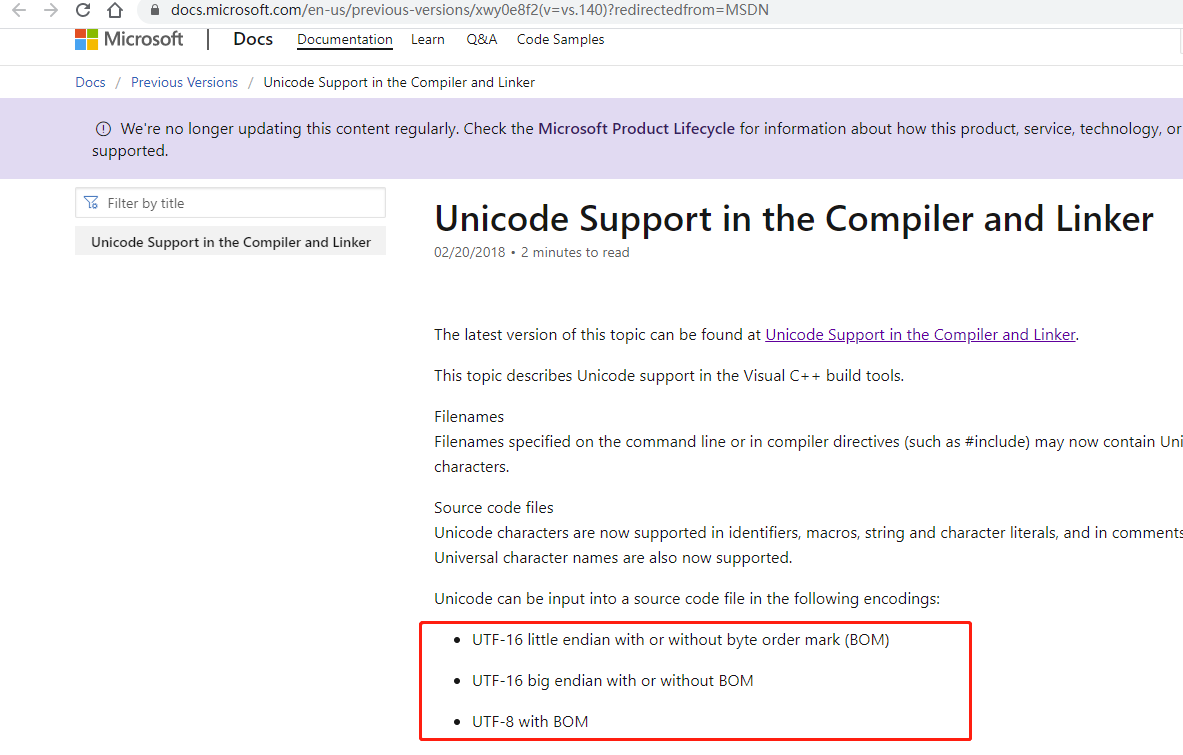The width and height of the screenshot is (1183, 755).
Task: Click the UTF-16 little endian bullet text
Action: click(681, 640)
